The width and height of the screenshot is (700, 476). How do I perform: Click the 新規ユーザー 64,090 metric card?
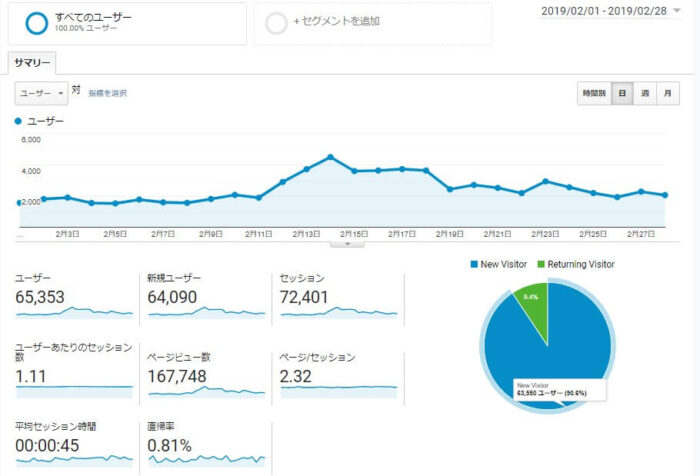click(x=206, y=296)
